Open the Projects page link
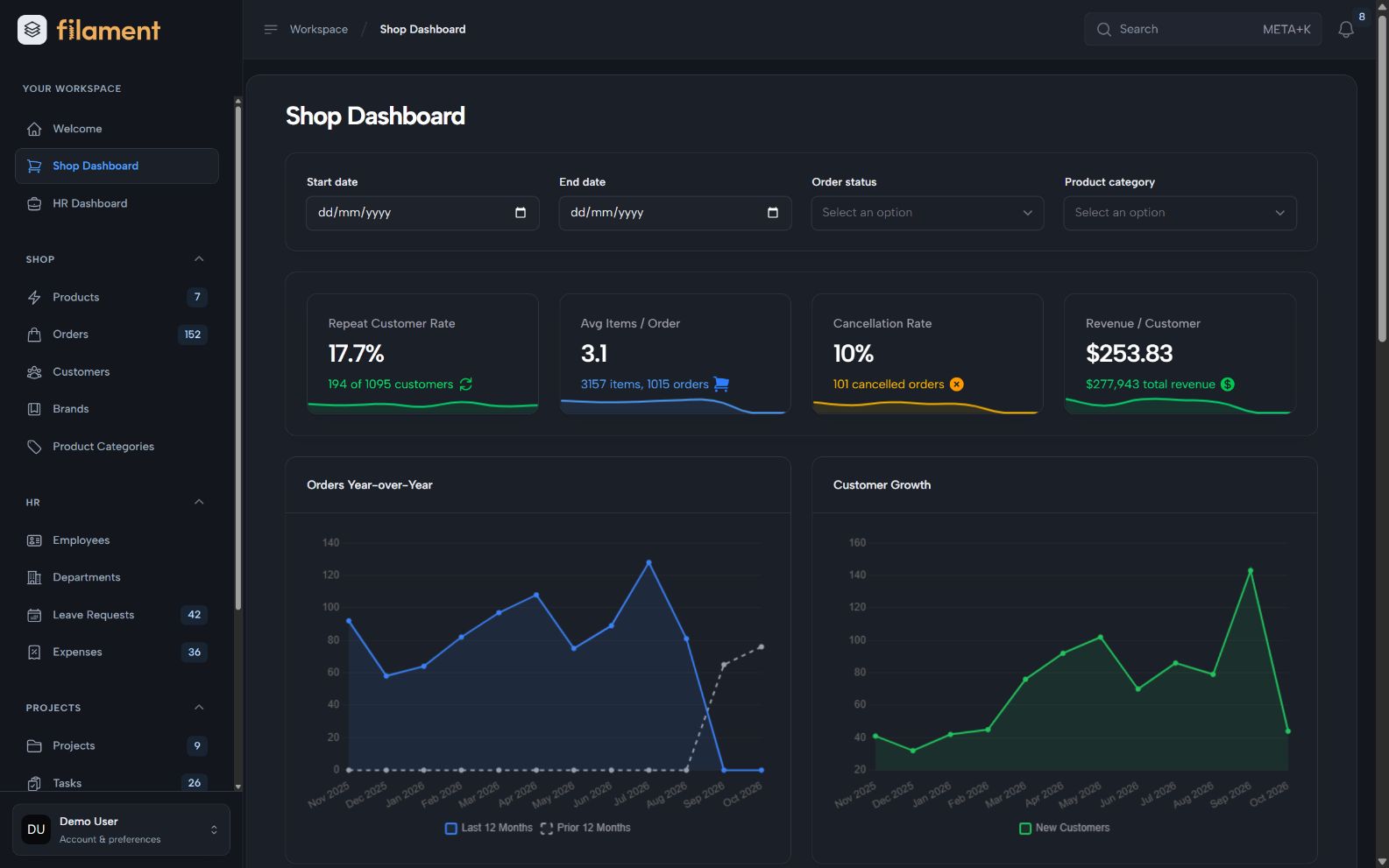 coord(117,745)
